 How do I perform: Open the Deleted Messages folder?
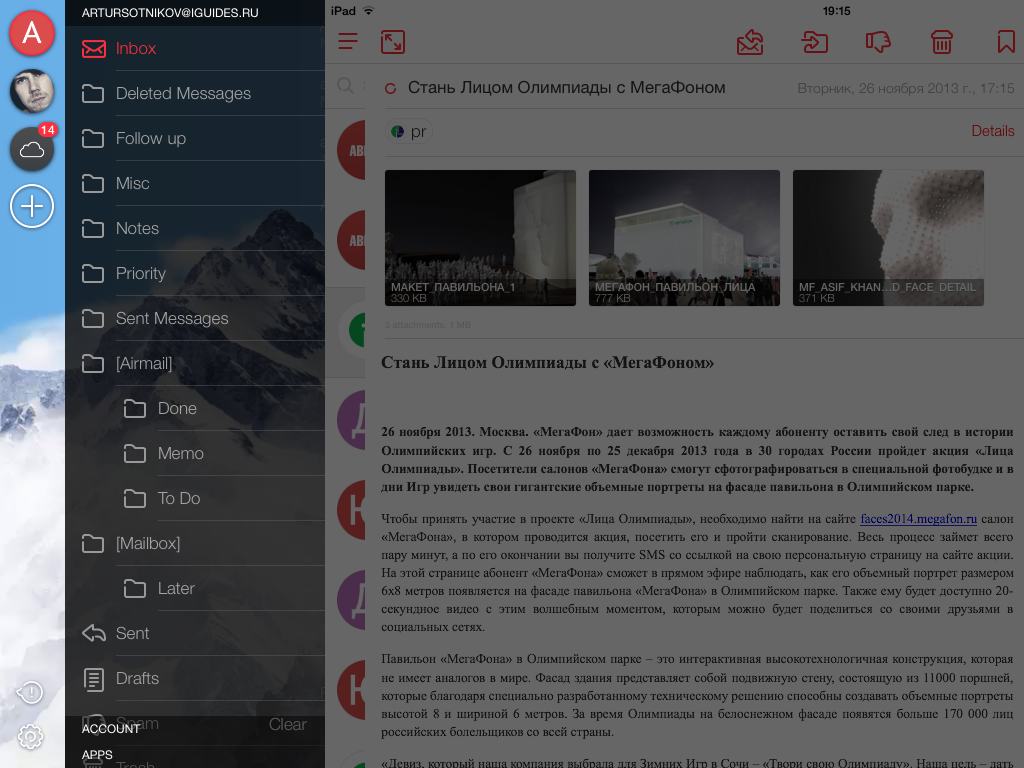pos(195,93)
